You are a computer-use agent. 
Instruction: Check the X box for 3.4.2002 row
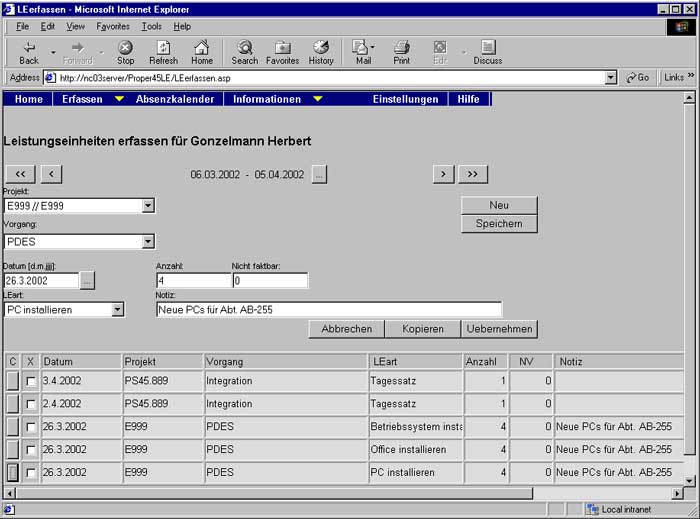tap(30, 381)
